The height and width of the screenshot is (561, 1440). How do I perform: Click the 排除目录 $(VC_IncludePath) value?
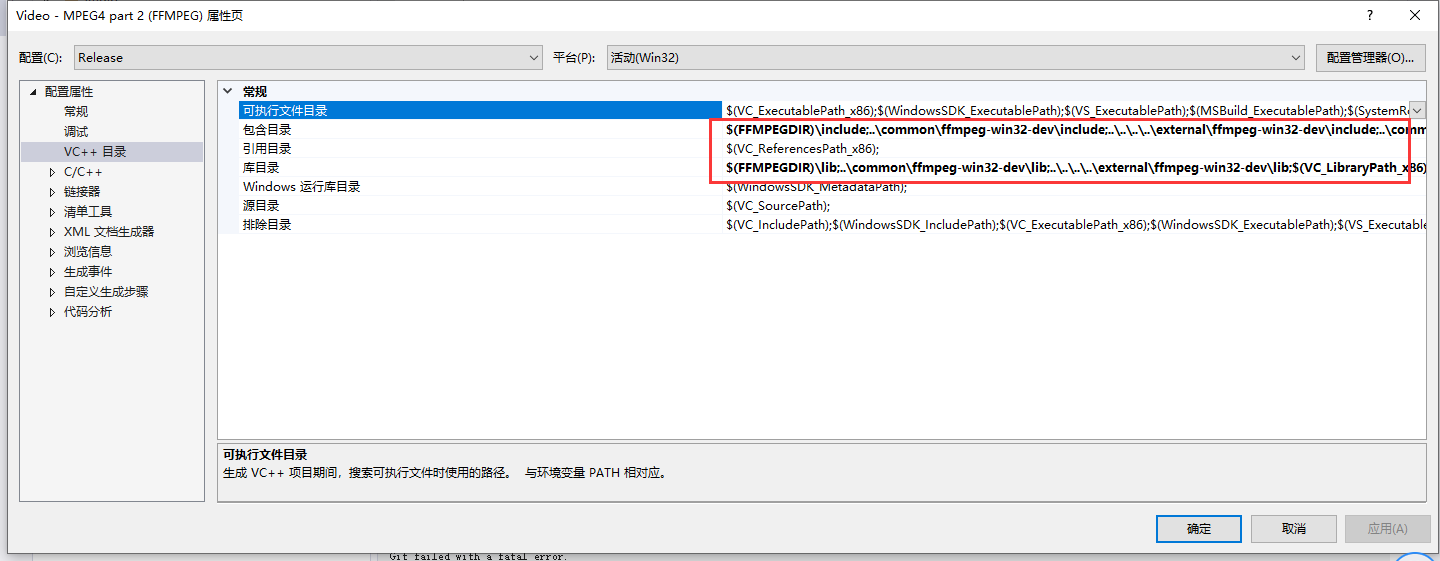click(x=1074, y=225)
